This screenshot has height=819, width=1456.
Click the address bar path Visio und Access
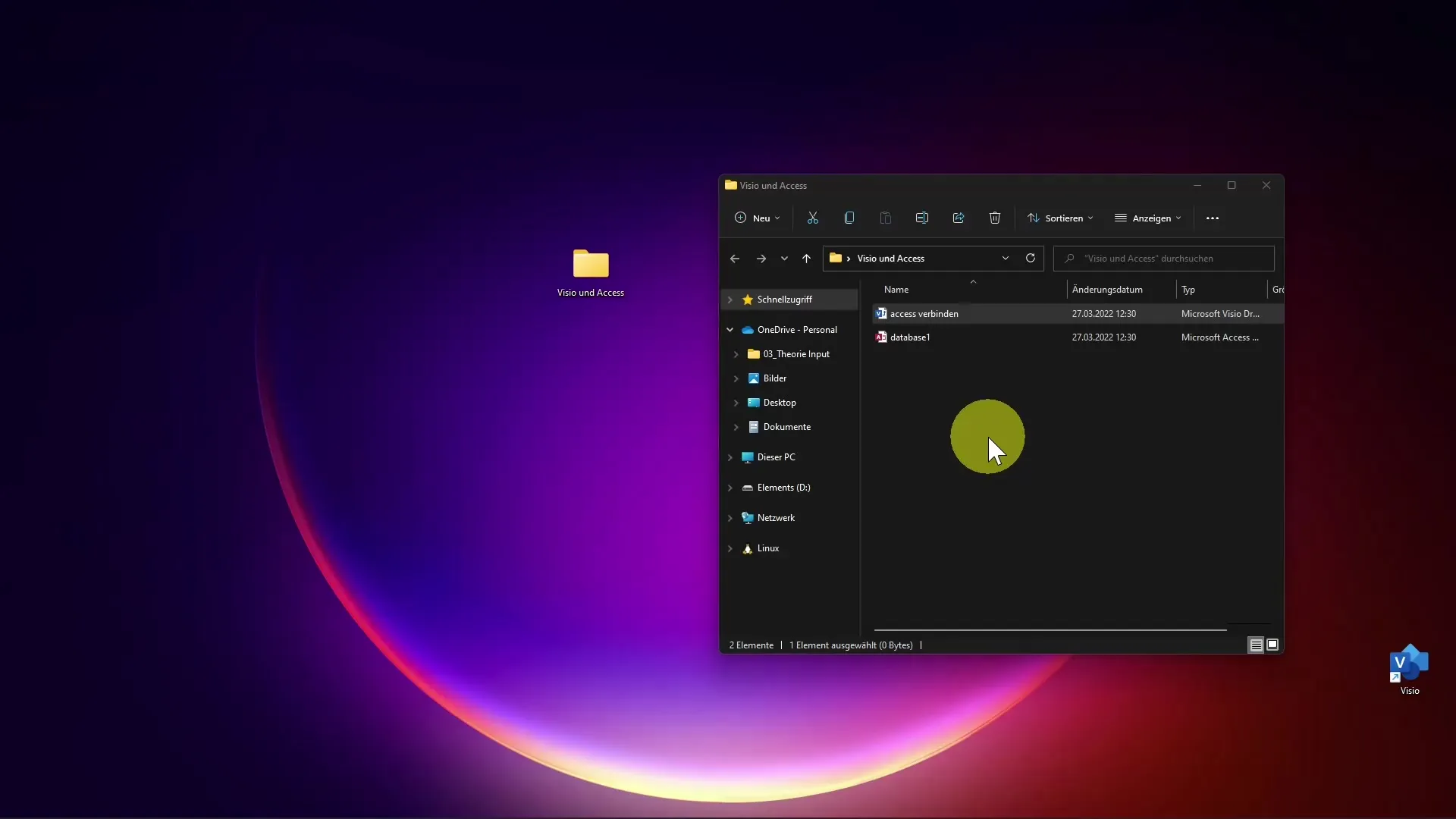[890, 259]
